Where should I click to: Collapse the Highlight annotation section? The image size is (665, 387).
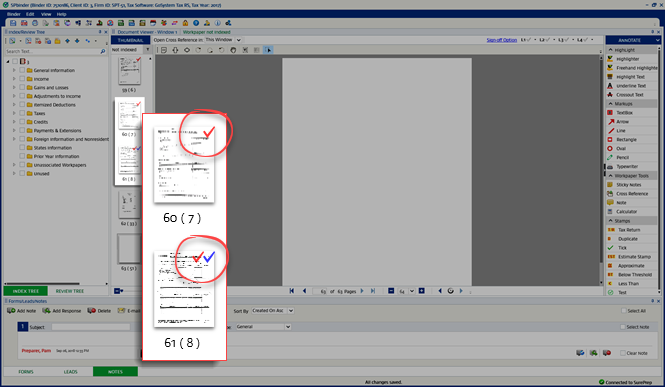(x=611, y=50)
